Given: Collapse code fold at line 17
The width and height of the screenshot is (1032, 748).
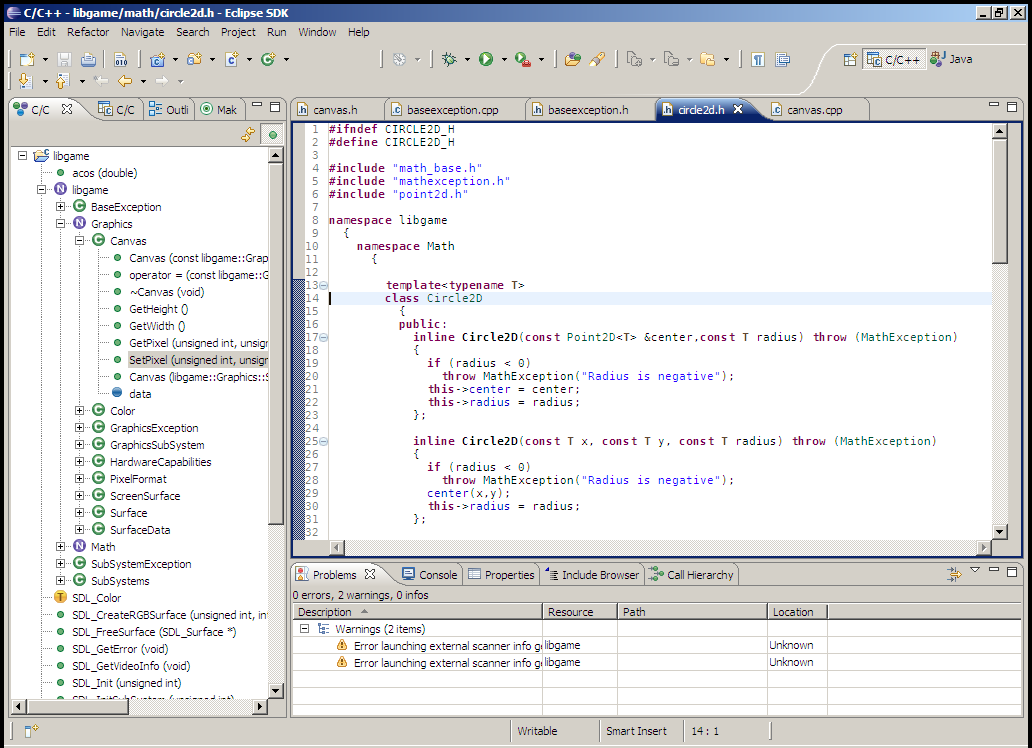Looking at the screenshot, I should pyautogui.click(x=323, y=337).
